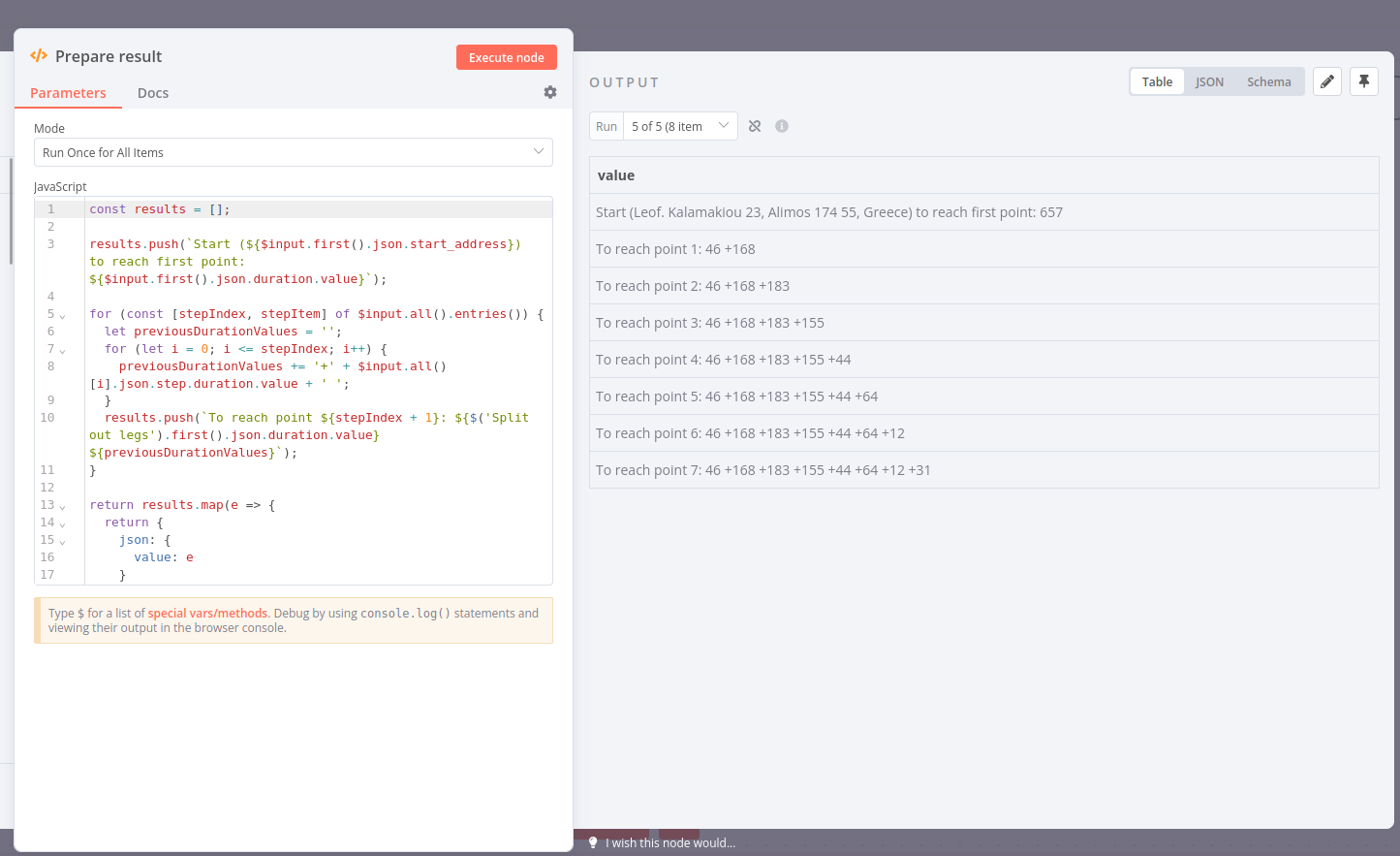Switch to the Docs tab
Viewport: 1400px width, 856px height.
point(153,93)
